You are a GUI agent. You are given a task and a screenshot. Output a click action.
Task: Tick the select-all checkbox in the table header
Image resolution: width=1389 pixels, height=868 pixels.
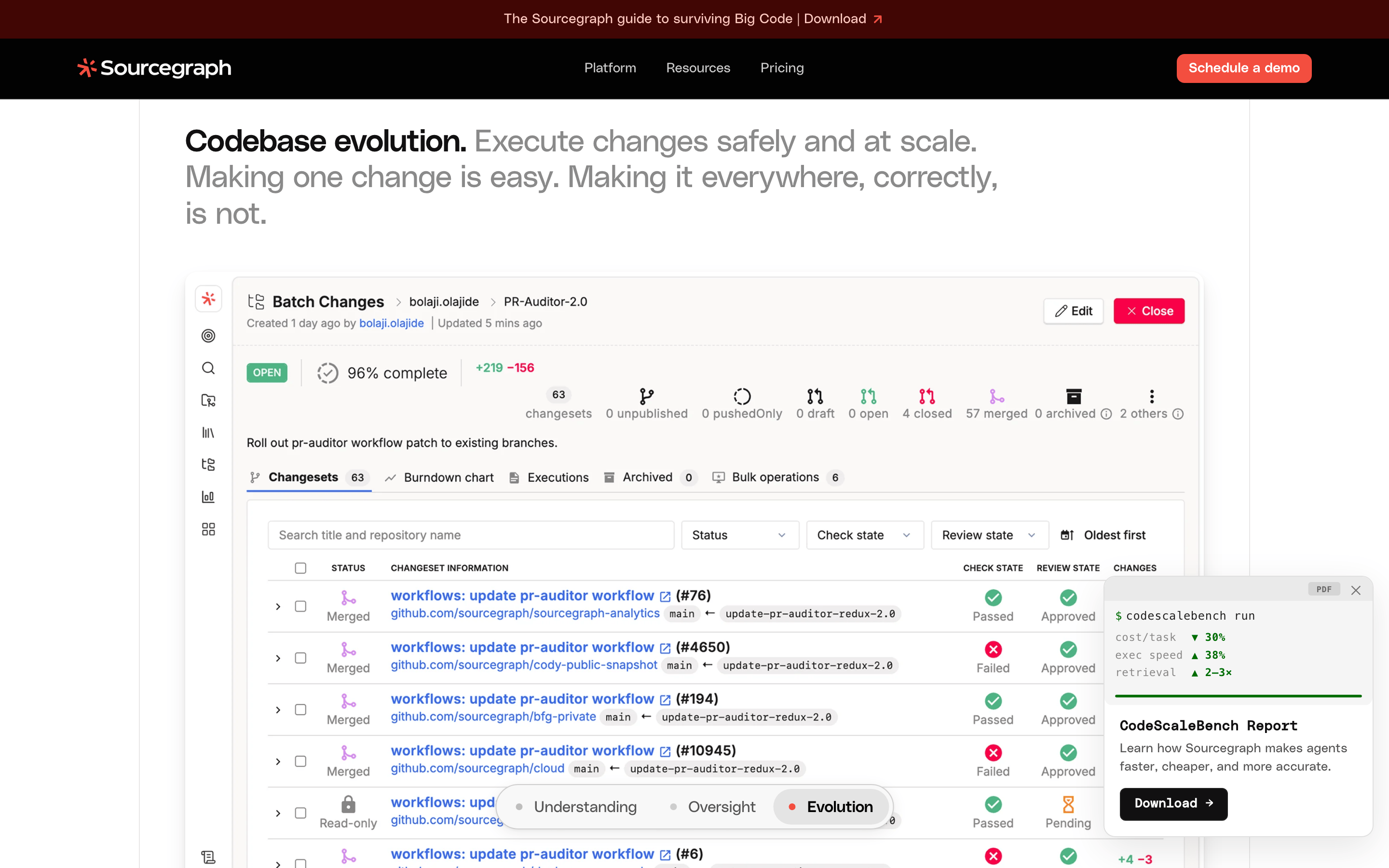300,568
